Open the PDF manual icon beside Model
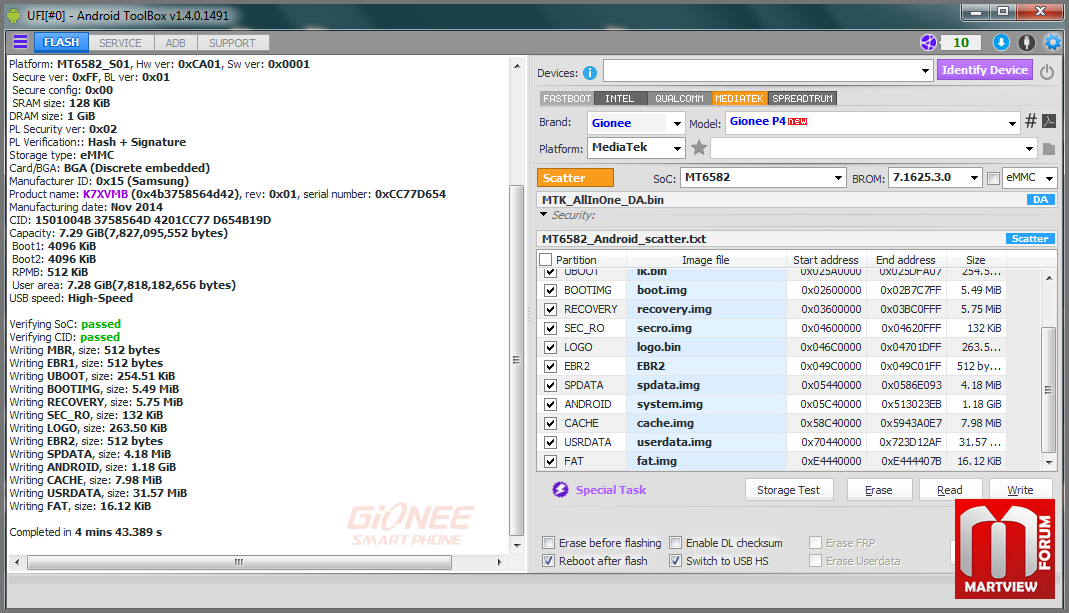This screenshot has height=613, width=1069. 1049,121
